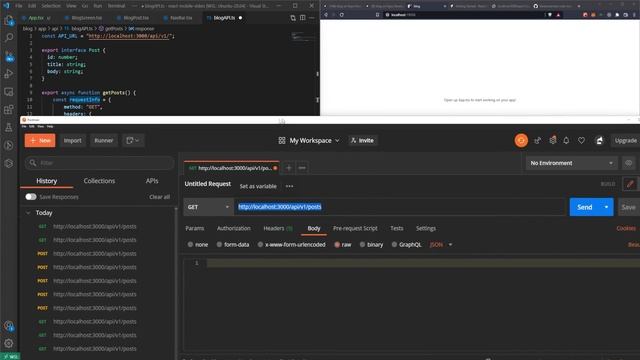Open My Workspace switcher
The height and width of the screenshot is (360, 640).
pyautogui.click(x=309, y=140)
